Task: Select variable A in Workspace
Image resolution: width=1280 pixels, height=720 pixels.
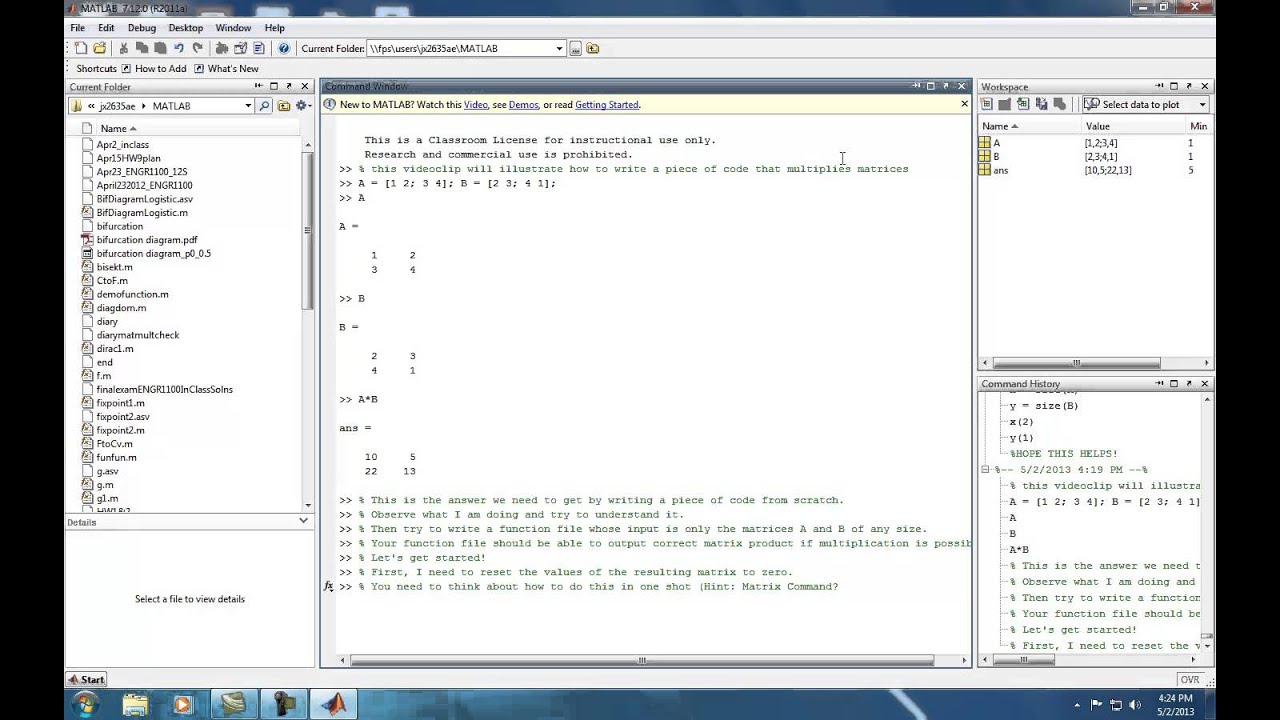Action: [x=996, y=143]
